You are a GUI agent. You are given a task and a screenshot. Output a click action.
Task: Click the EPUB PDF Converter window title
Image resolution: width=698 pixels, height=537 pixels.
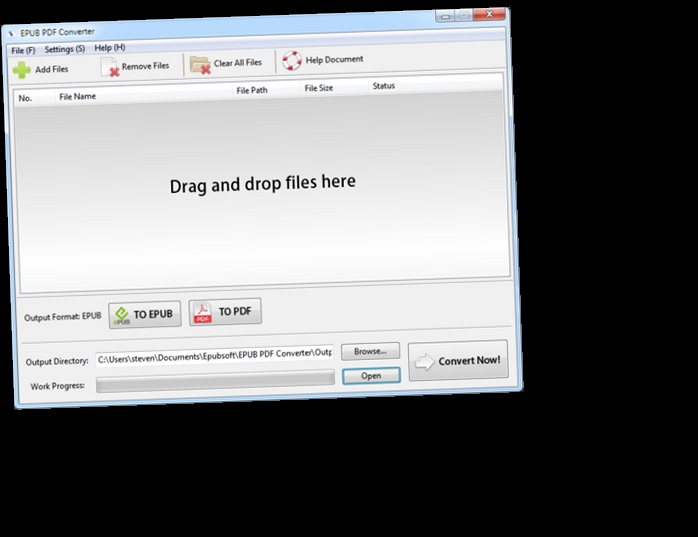(x=57, y=33)
